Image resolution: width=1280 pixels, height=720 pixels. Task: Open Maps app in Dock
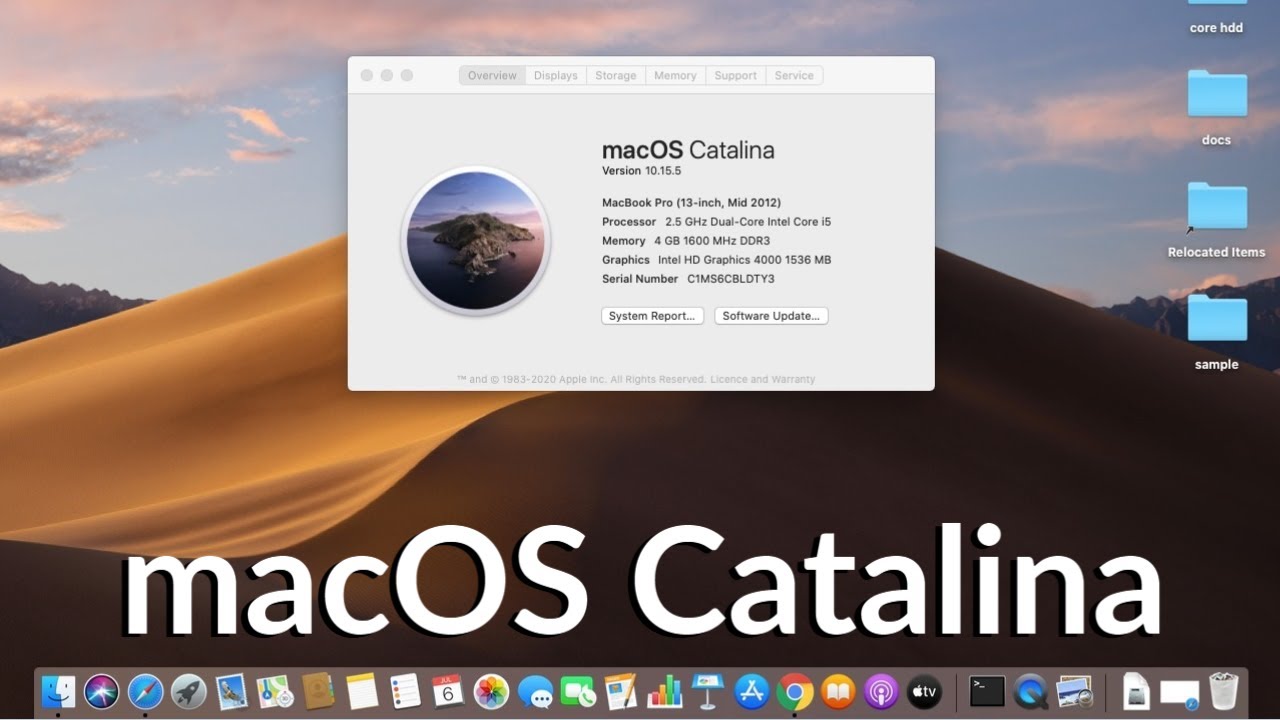tap(275, 691)
